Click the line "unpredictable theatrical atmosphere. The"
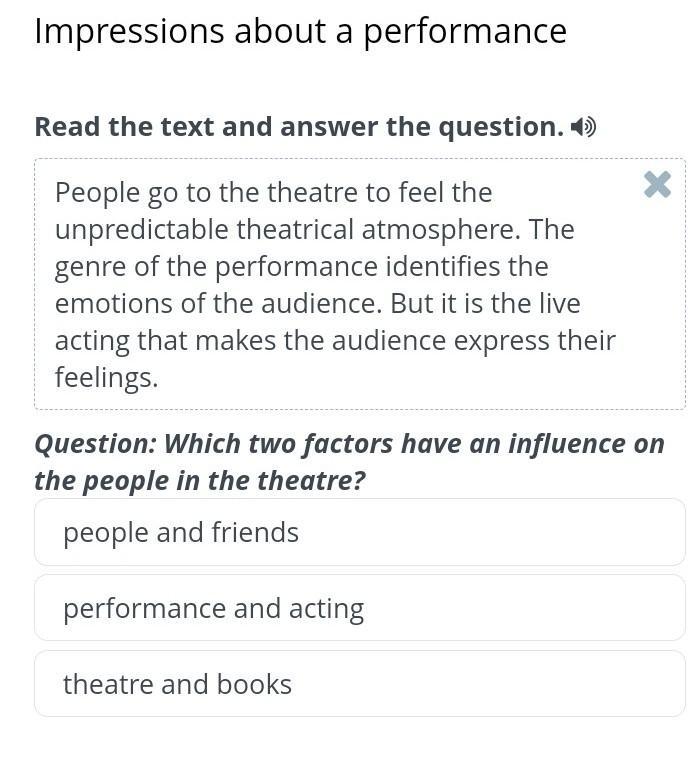Screen dimensions: 698x757 tap(314, 229)
